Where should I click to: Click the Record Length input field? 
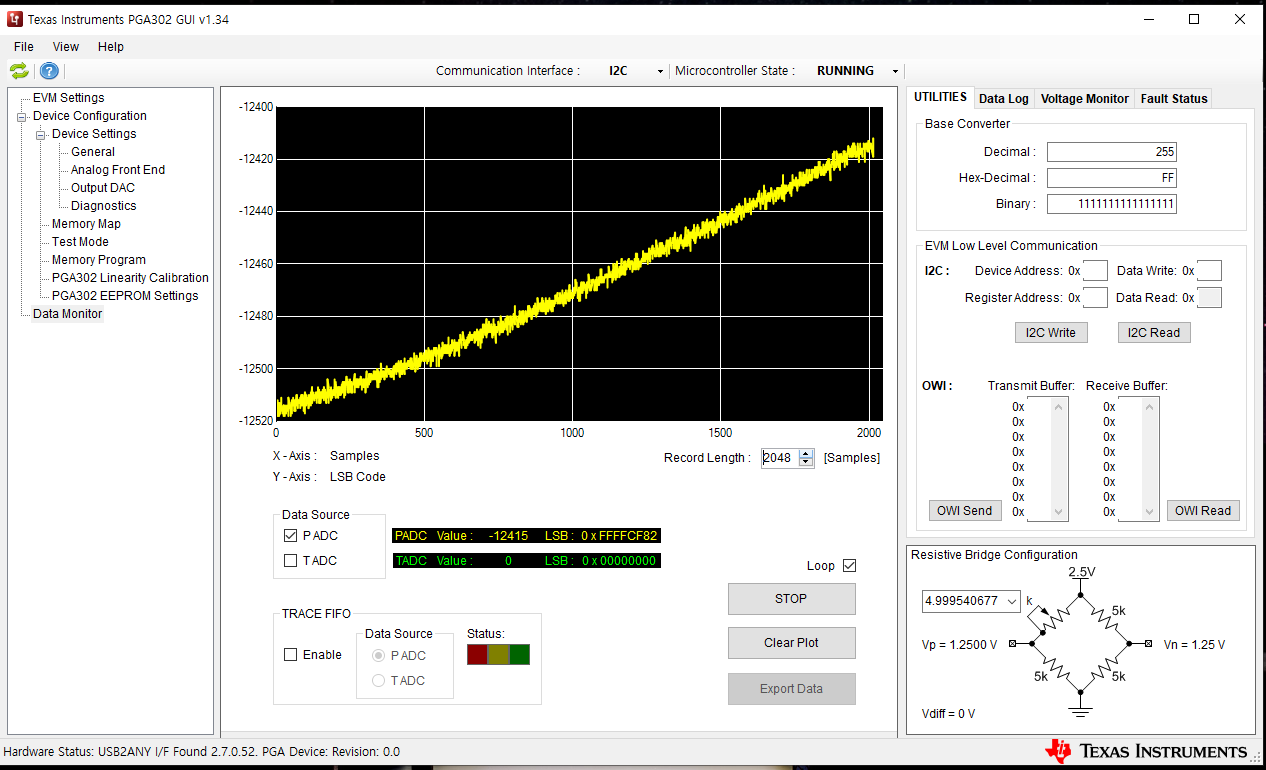tap(780, 458)
